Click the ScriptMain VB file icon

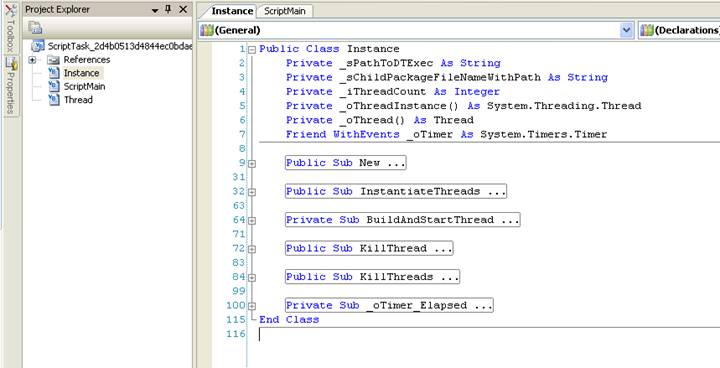point(54,86)
